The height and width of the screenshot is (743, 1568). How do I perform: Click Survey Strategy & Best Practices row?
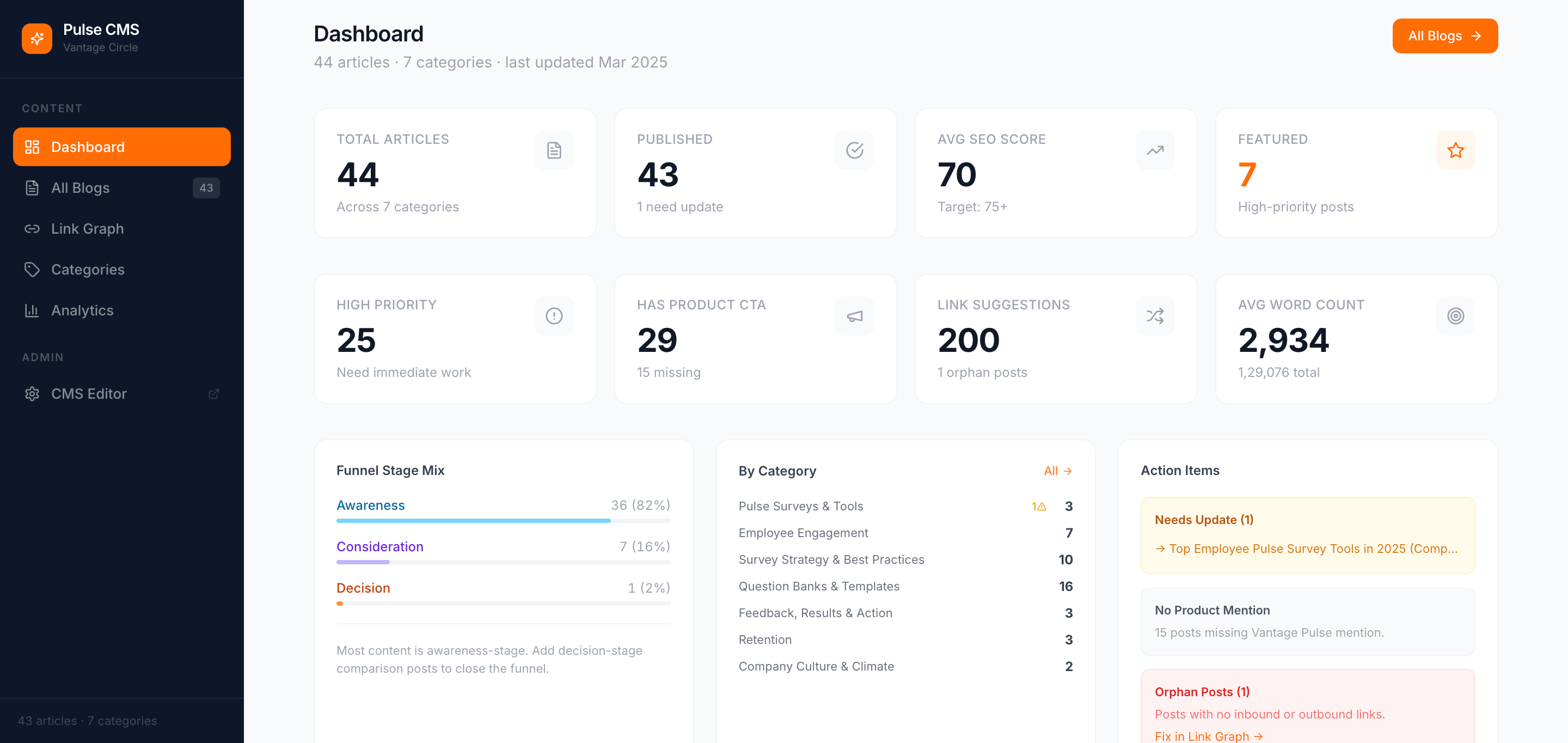905,559
